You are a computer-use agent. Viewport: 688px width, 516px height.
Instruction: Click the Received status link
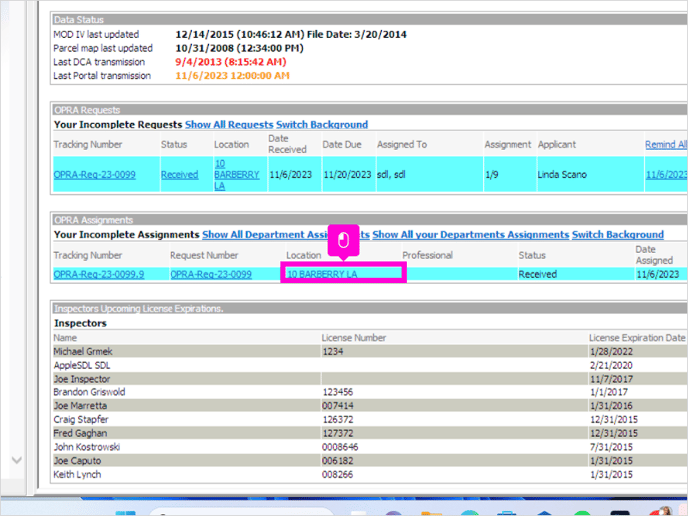179,175
